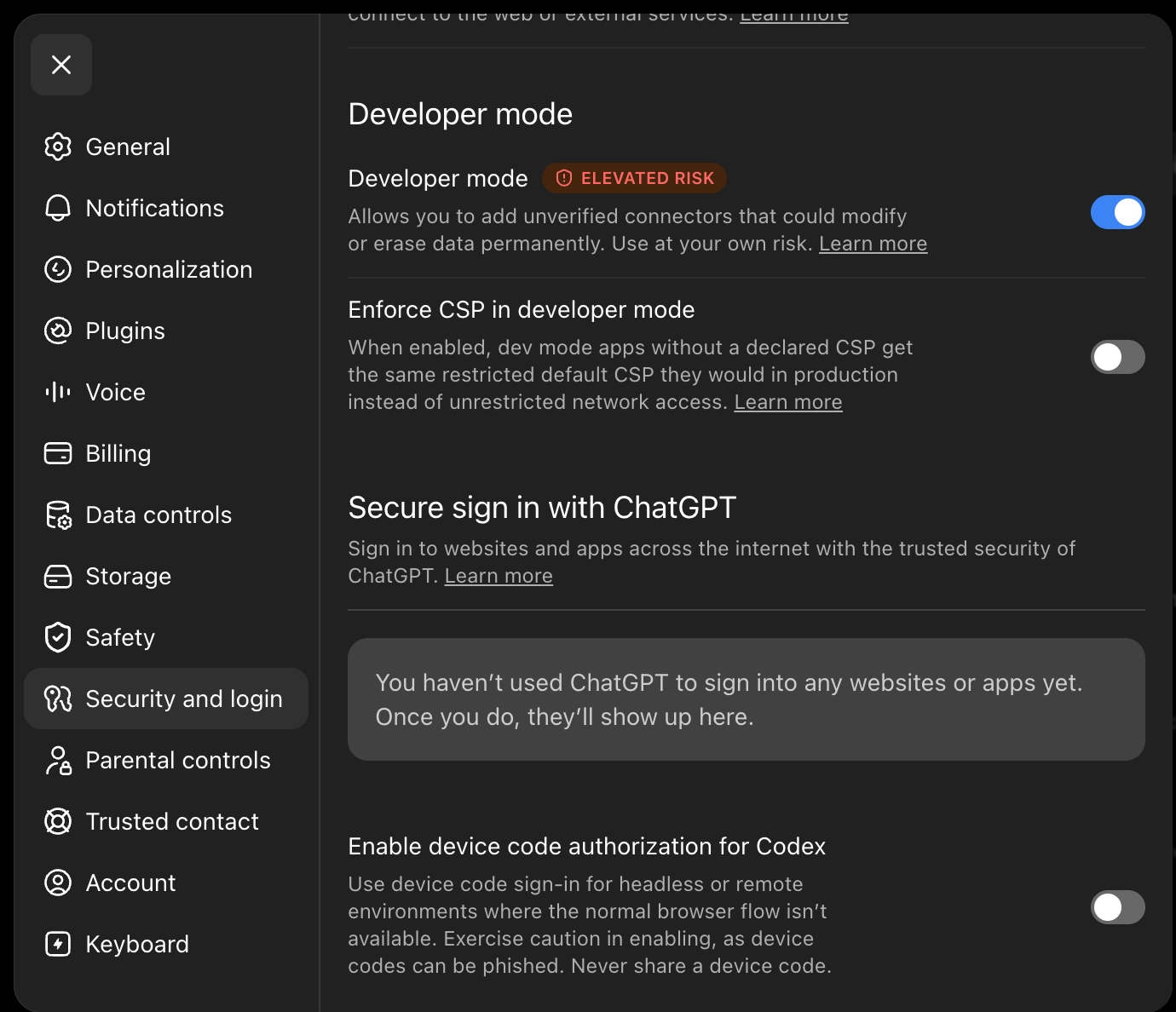This screenshot has width=1176, height=1012.
Task: Select the Voice waveform icon
Action: pos(58,392)
